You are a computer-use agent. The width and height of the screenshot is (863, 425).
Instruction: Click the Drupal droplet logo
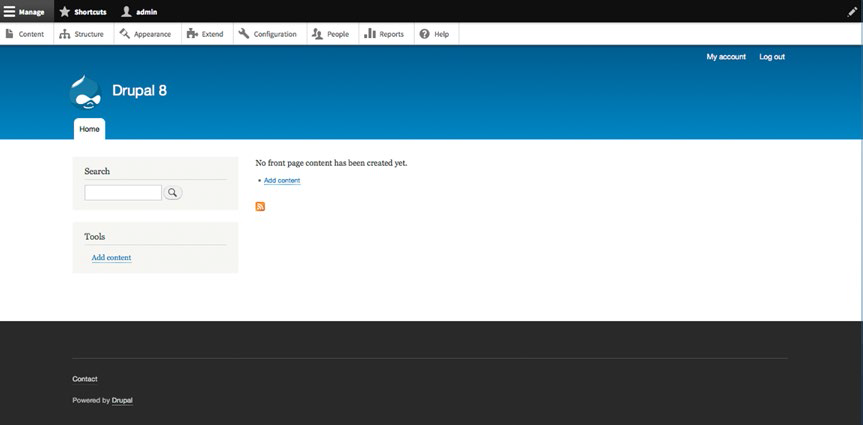(85, 91)
